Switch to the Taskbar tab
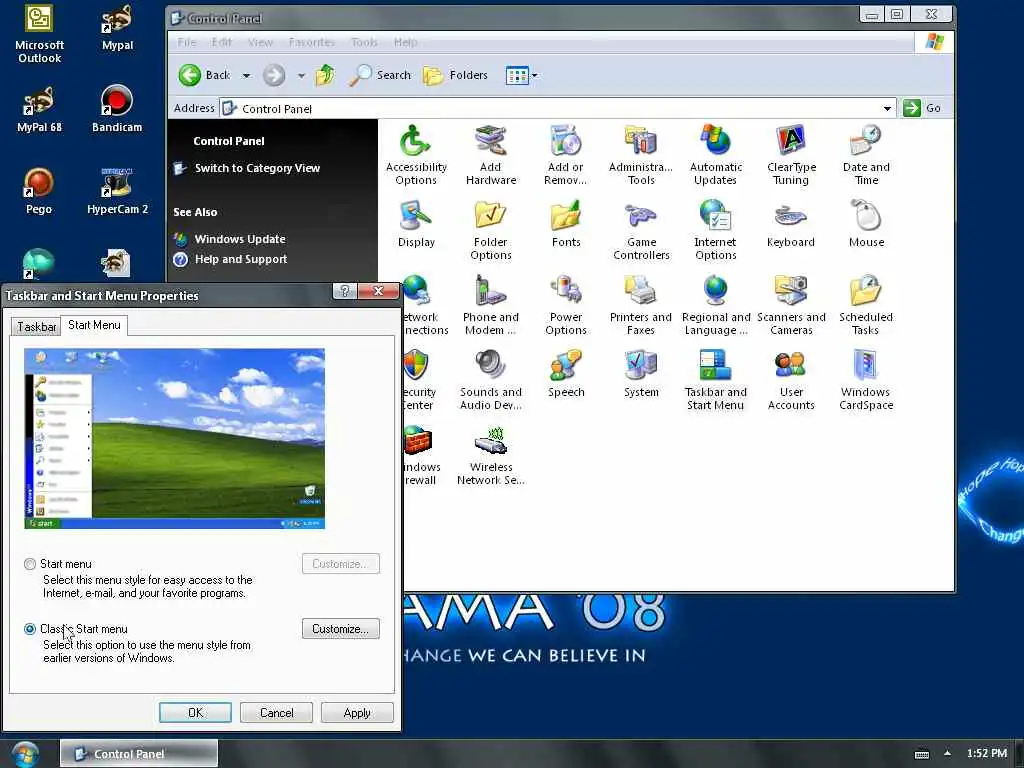This screenshot has width=1024, height=768. click(x=36, y=327)
